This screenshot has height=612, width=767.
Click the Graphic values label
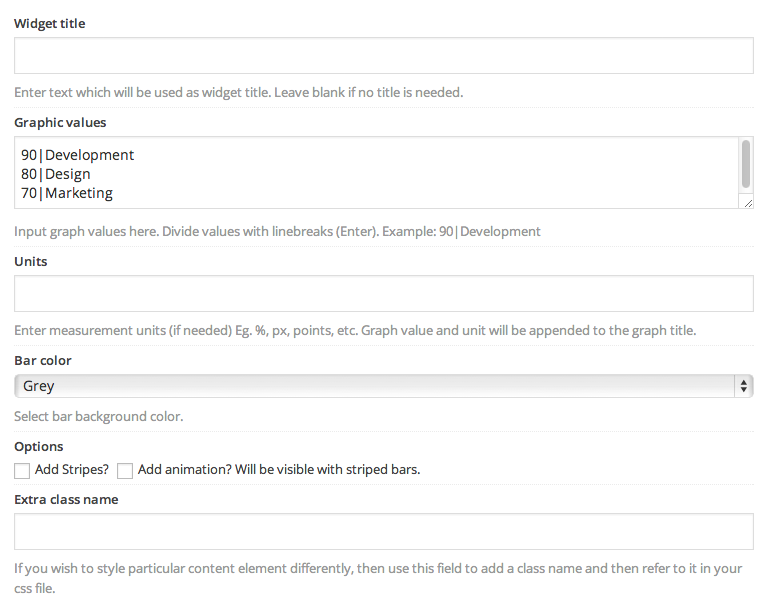[60, 123]
